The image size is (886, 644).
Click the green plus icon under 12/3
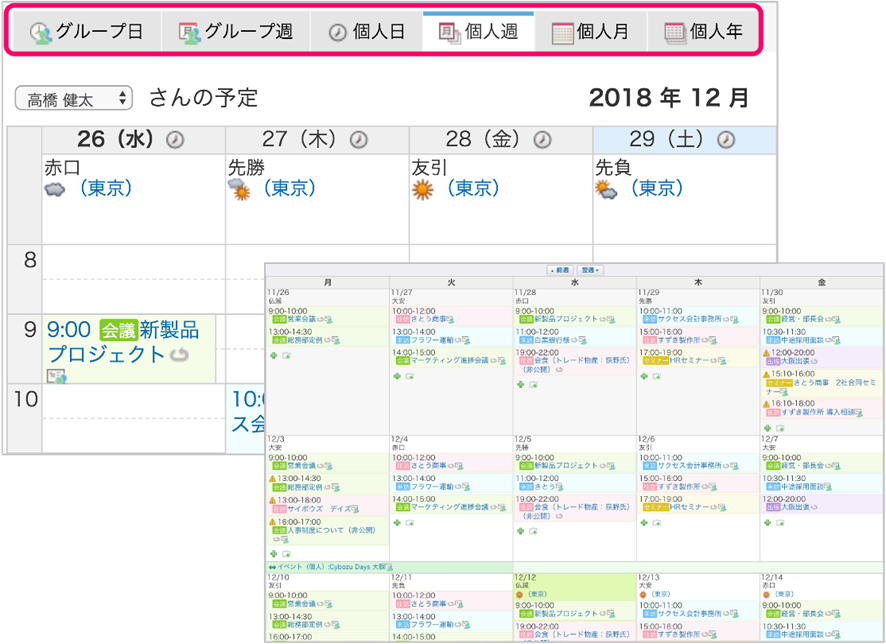273,554
